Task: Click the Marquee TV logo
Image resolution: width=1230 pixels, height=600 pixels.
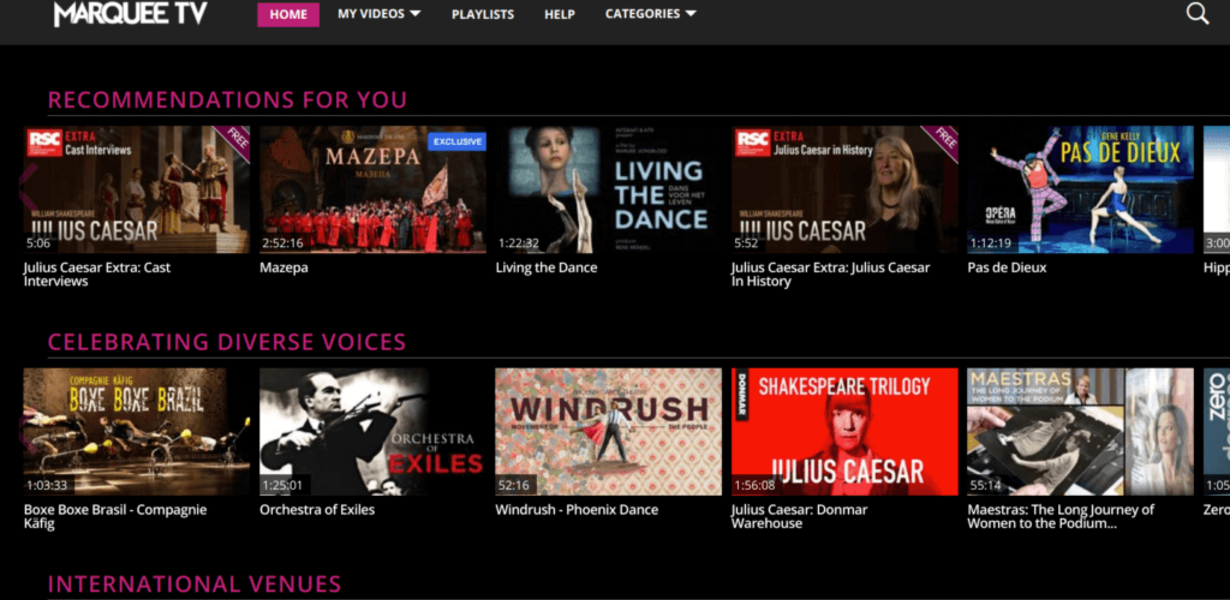Action: 130,13
